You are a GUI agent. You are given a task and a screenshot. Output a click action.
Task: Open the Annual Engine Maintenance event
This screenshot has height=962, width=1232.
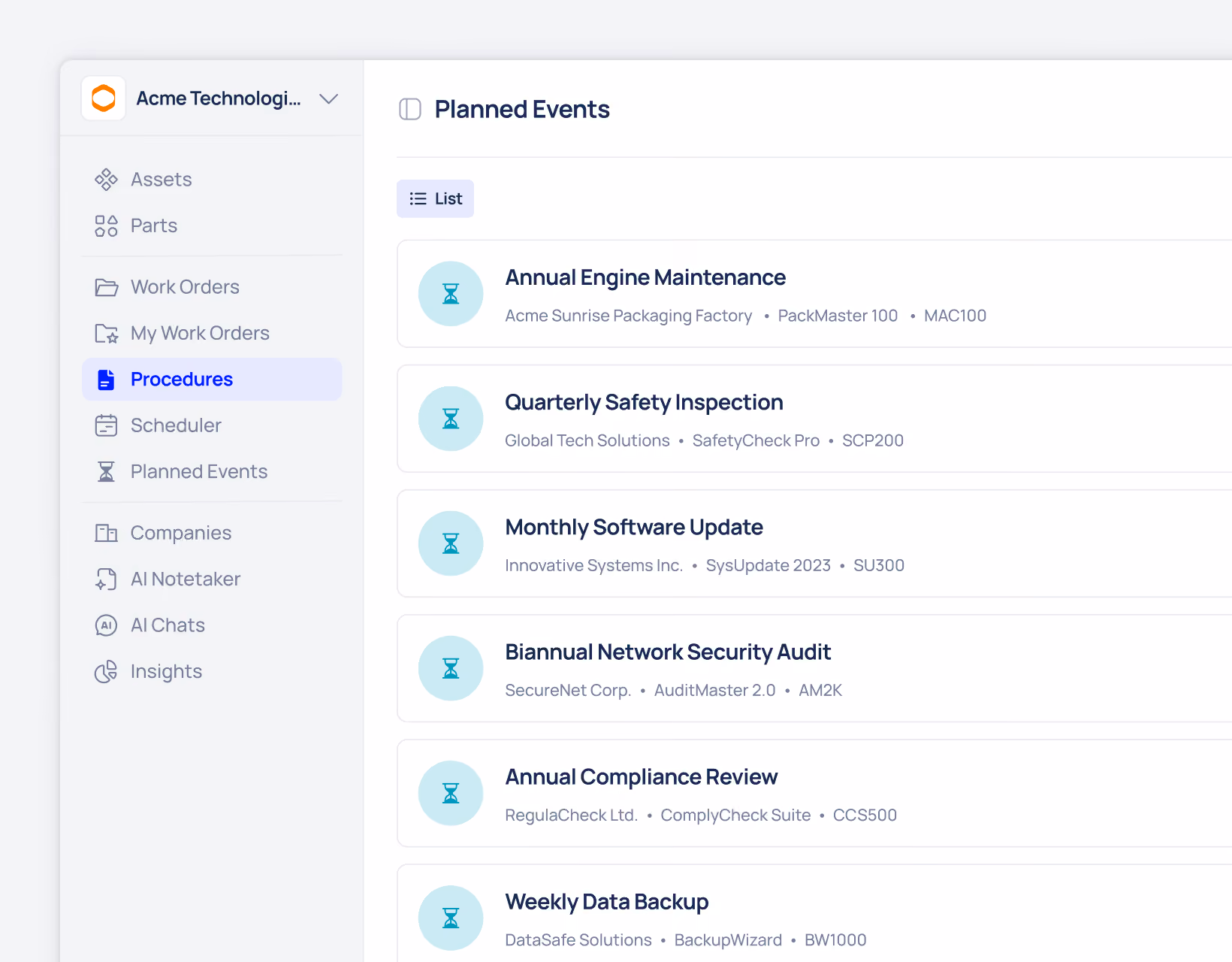814,294
